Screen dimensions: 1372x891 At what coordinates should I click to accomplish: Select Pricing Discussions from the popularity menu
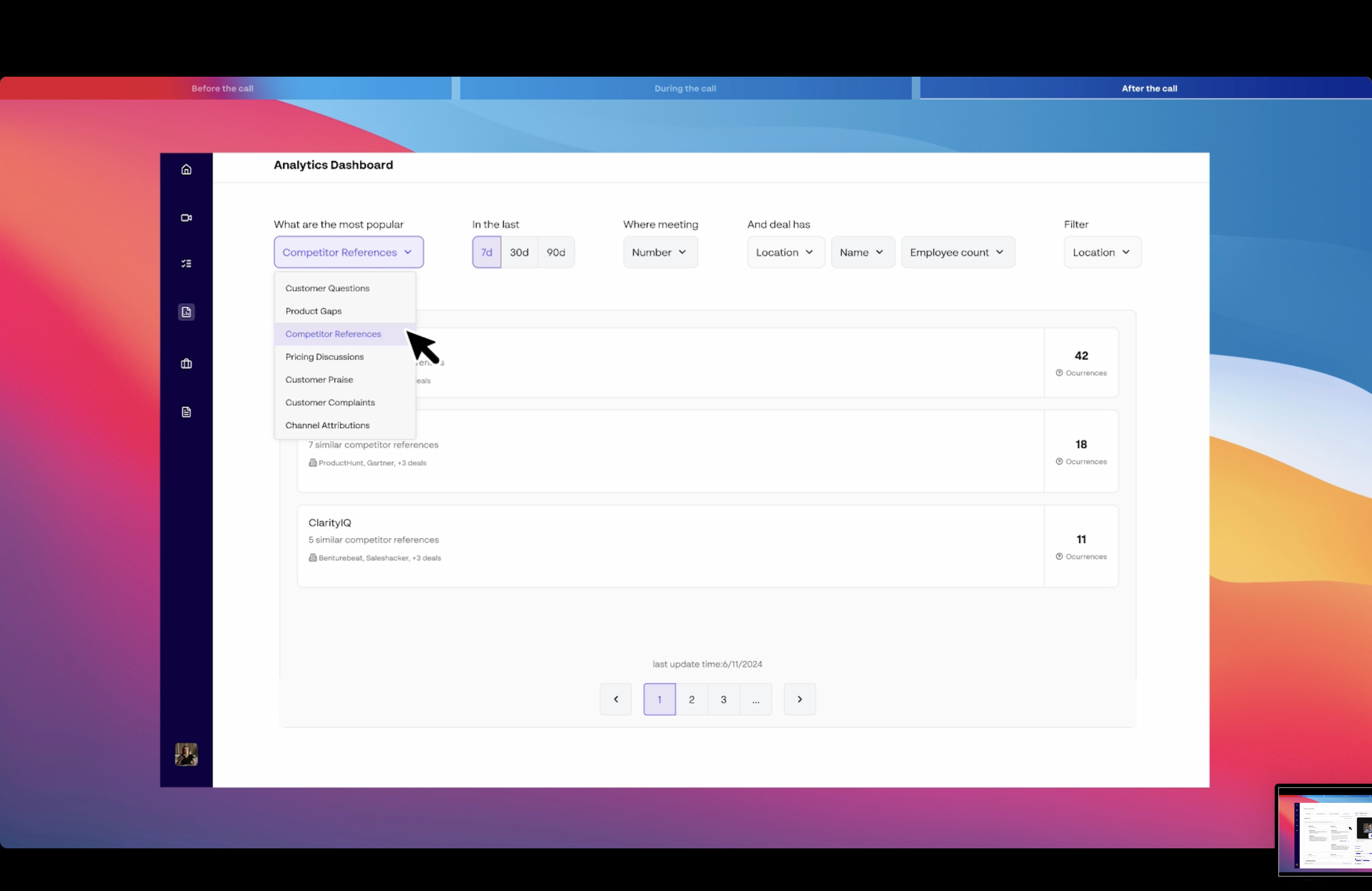click(324, 357)
